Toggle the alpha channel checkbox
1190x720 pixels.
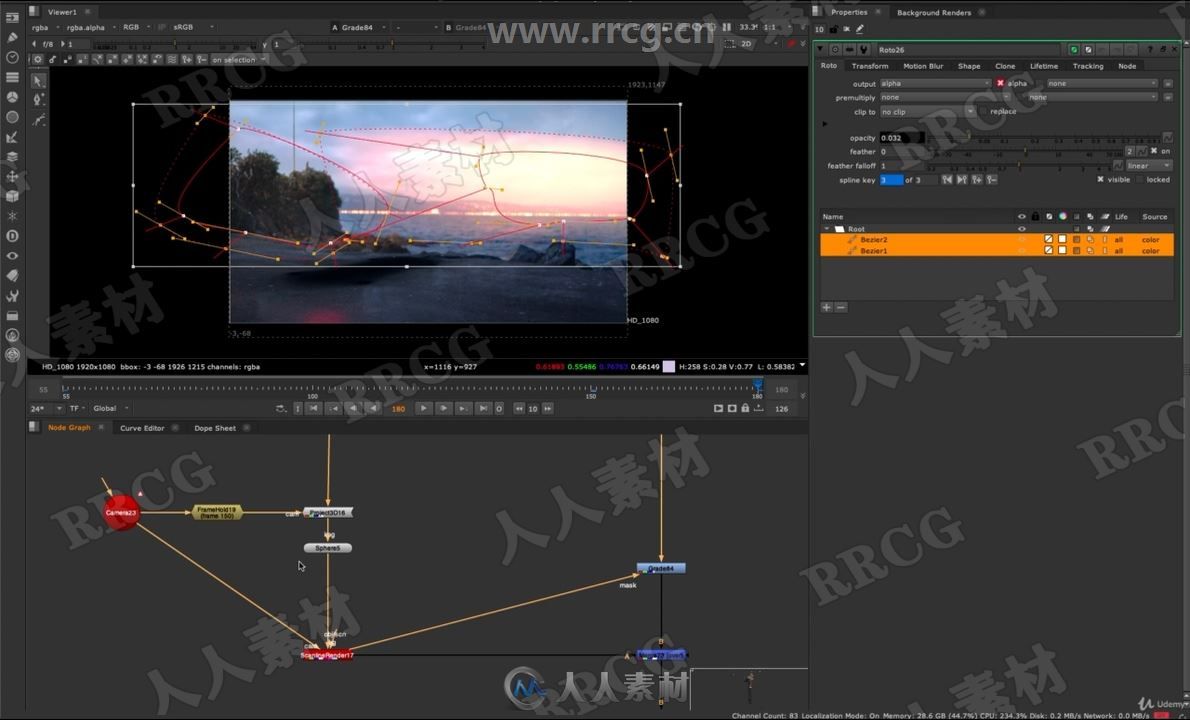pyautogui.click(x=1000, y=83)
